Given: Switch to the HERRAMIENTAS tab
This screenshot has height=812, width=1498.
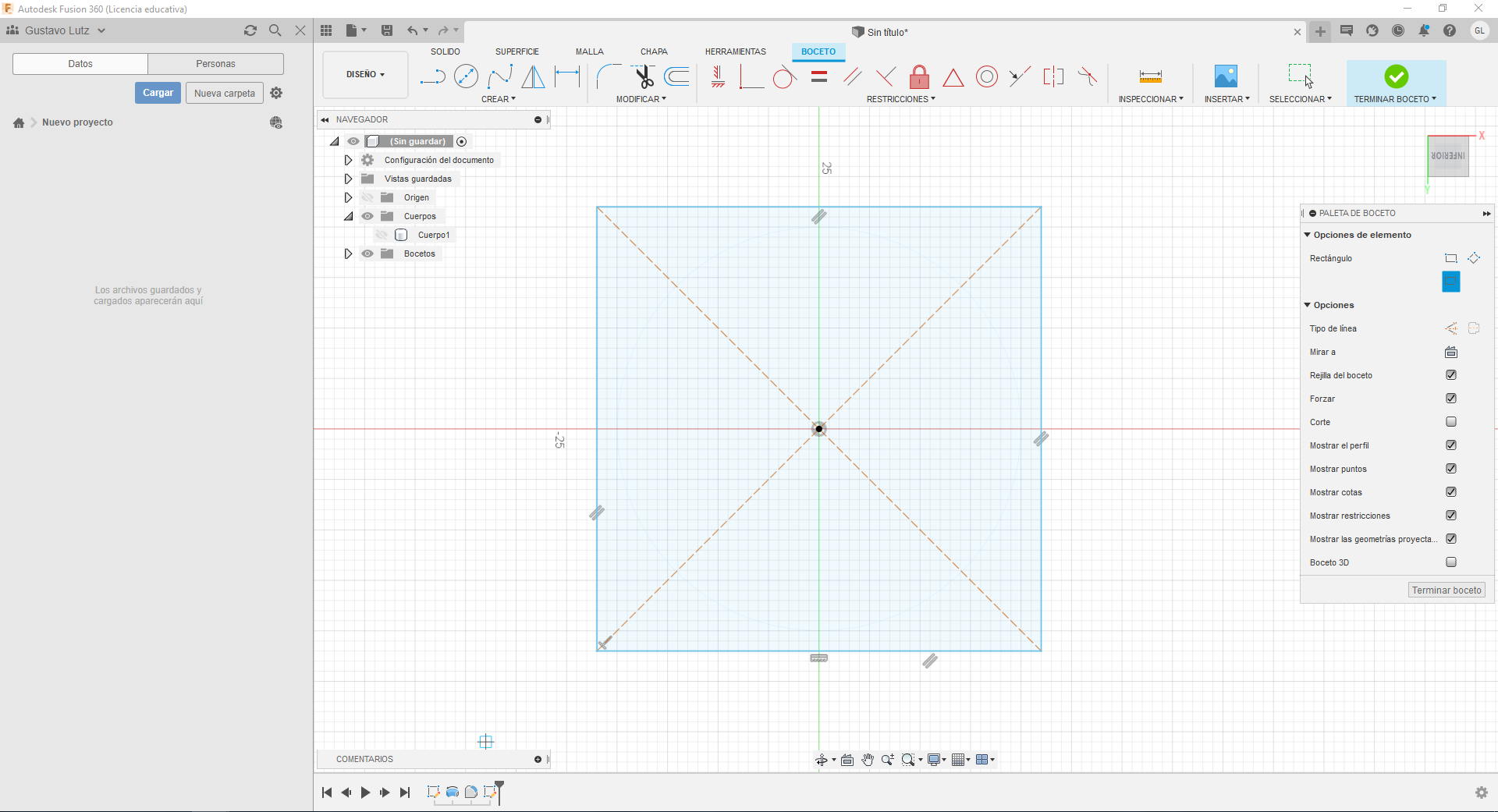Looking at the screenshot, I should (x=736, y=51).
